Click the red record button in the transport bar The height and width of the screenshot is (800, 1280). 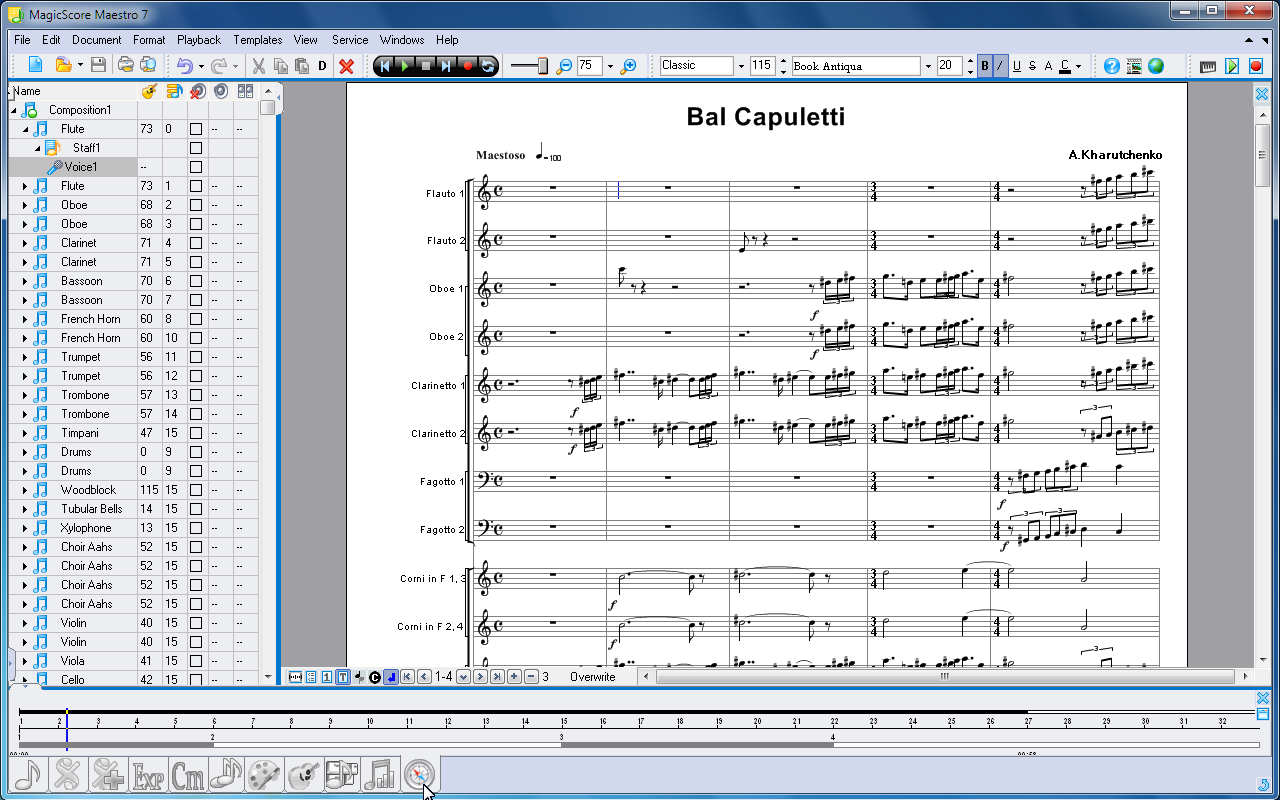point(467,66)
